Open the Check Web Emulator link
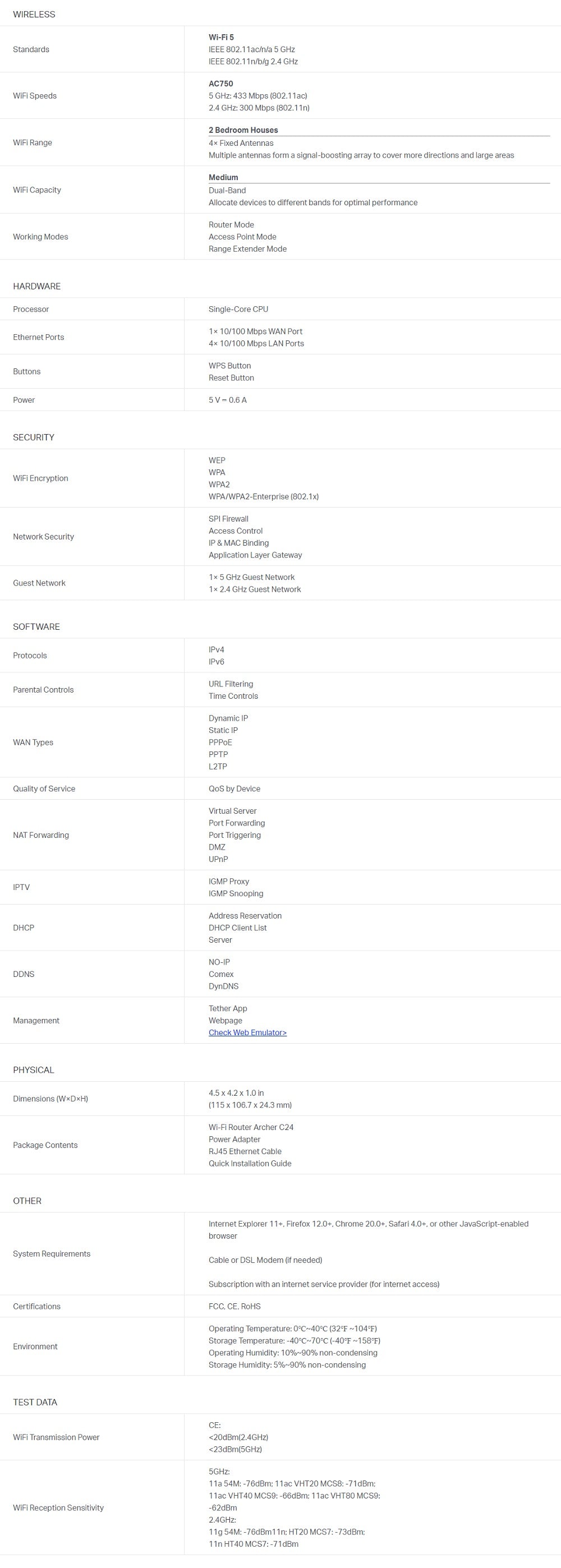561x1568 pixels. [x=247, y=1032]
